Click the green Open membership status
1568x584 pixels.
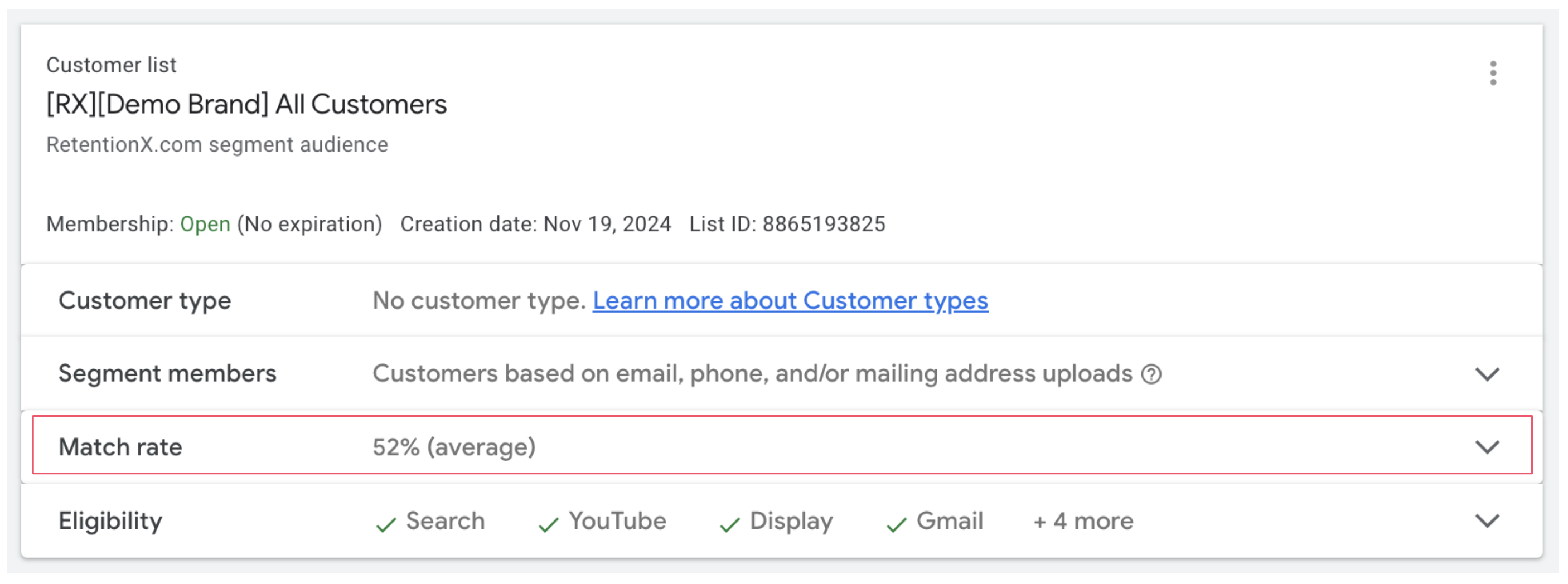click(205, 224)
